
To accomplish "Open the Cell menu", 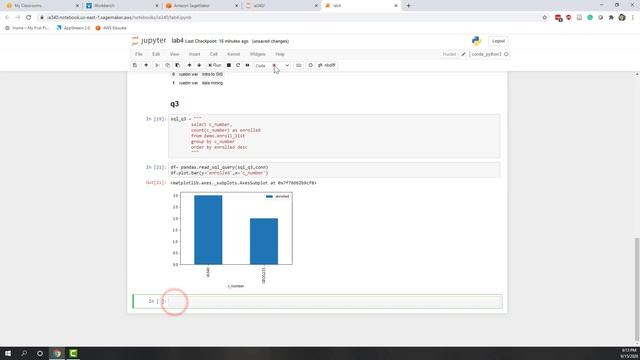I will (213, 54).
